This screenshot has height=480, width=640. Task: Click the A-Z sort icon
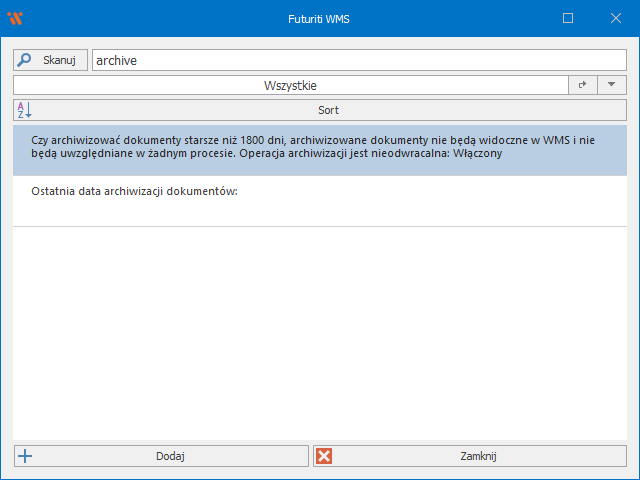pos(25,110)
